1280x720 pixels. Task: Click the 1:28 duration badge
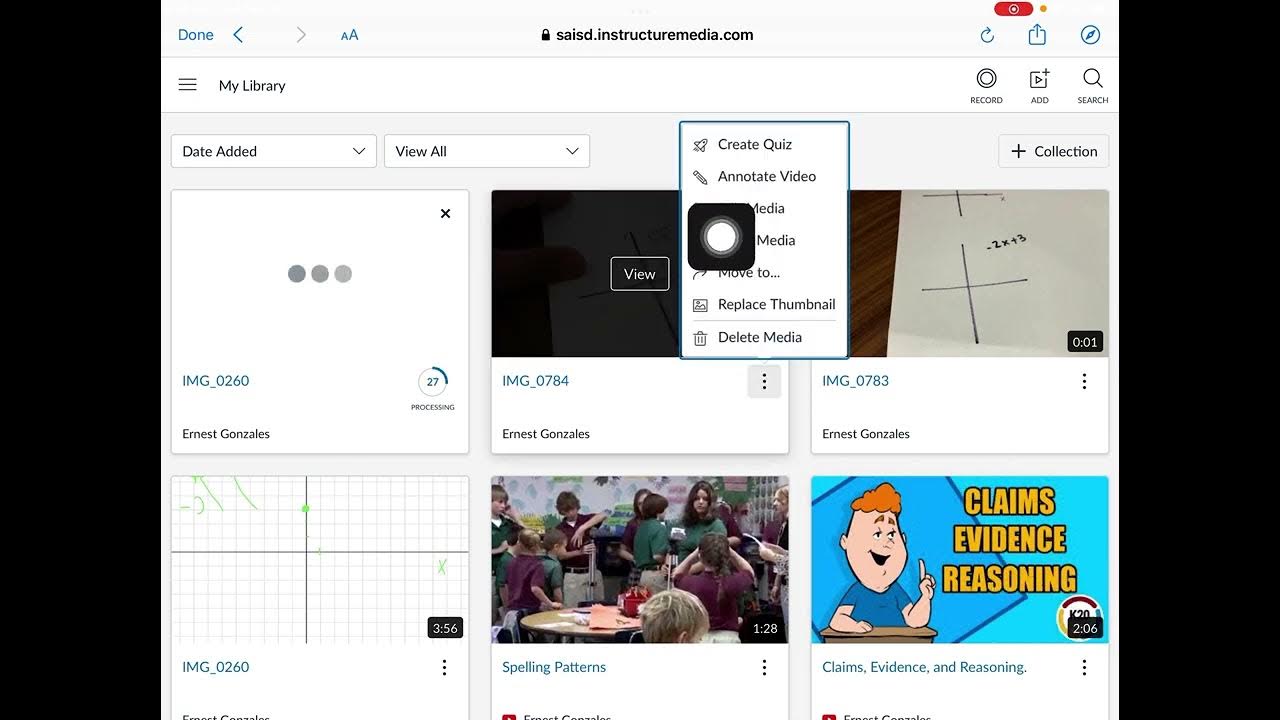tap(765, 628)
